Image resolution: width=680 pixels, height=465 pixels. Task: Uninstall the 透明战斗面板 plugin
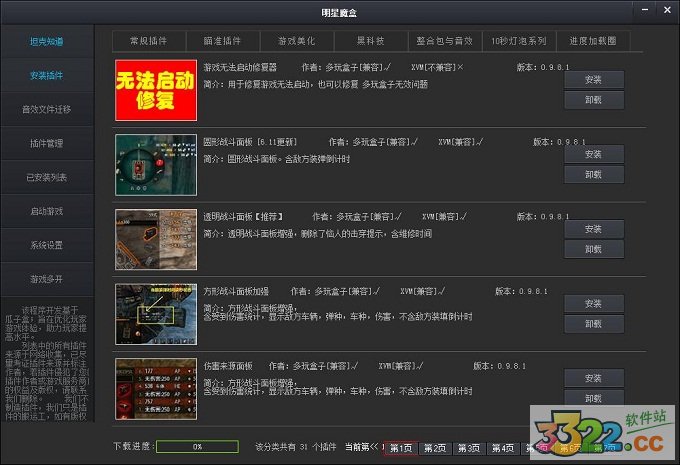[x=594, y=249]
